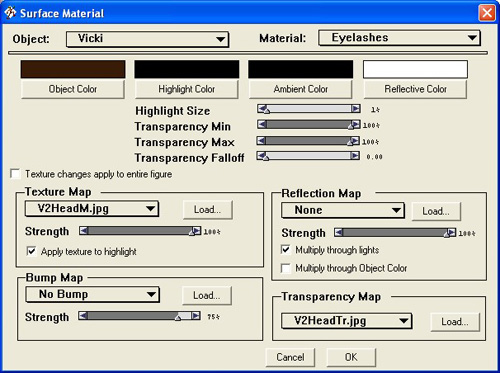Cancel the Surface Material dialog
Viewport: 500px width, 373px height.
pos(290,357)
